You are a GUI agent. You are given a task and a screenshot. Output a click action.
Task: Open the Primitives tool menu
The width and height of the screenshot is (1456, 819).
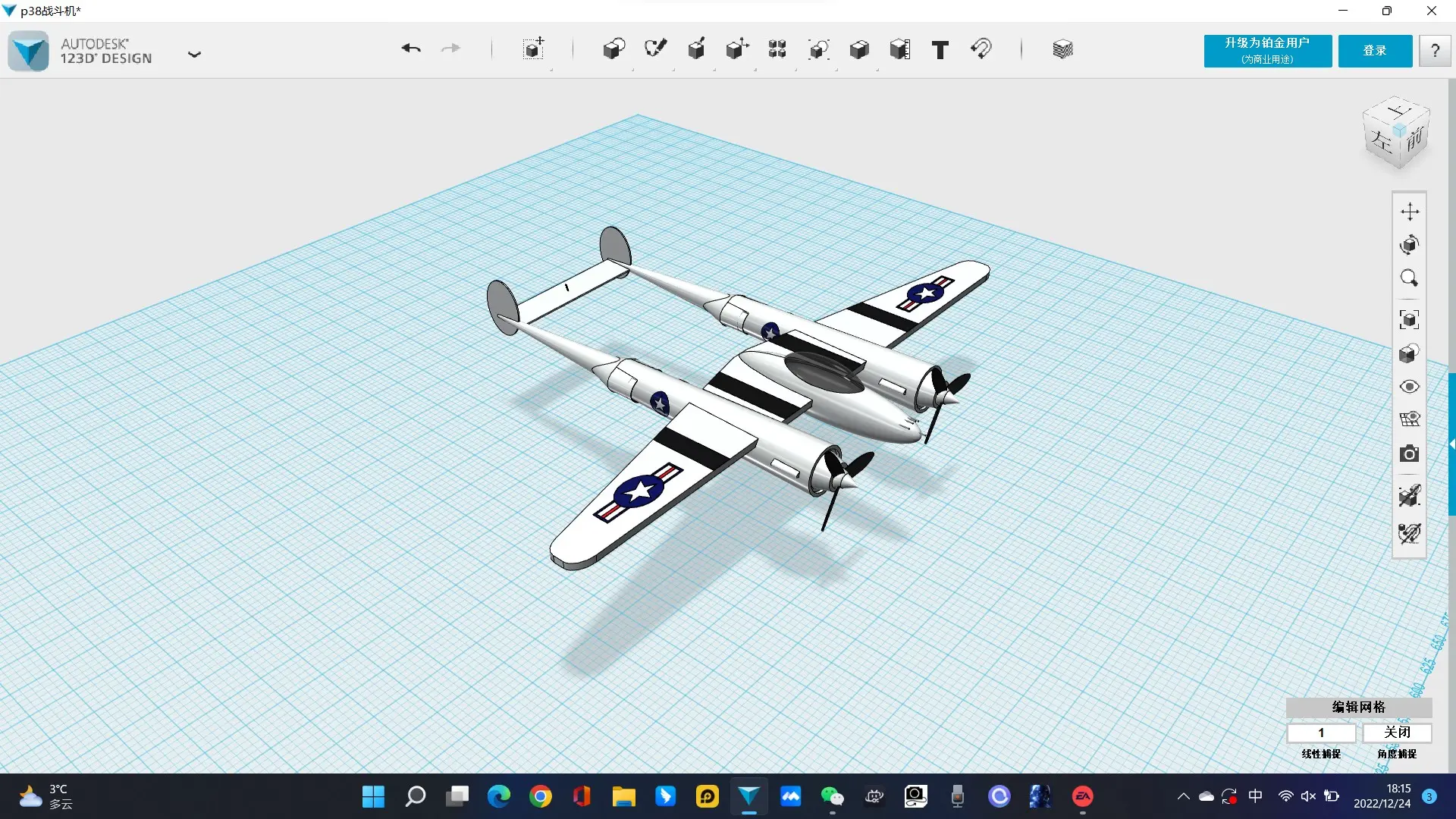614,49
